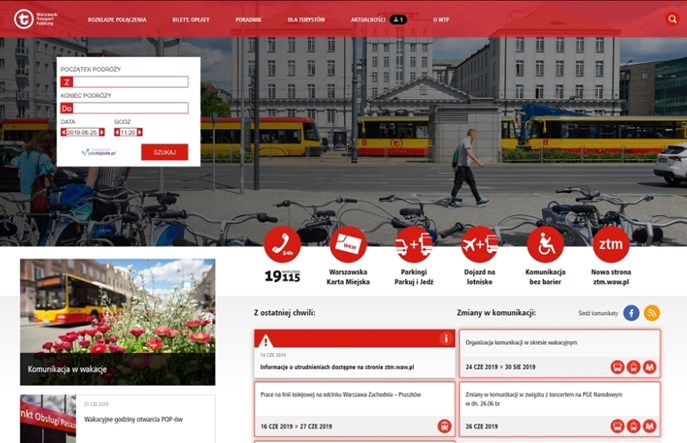The width and height of the screenshot is (687, 443).
Task: Open Bilety, Opłaty menu
Action: point(191,20)
